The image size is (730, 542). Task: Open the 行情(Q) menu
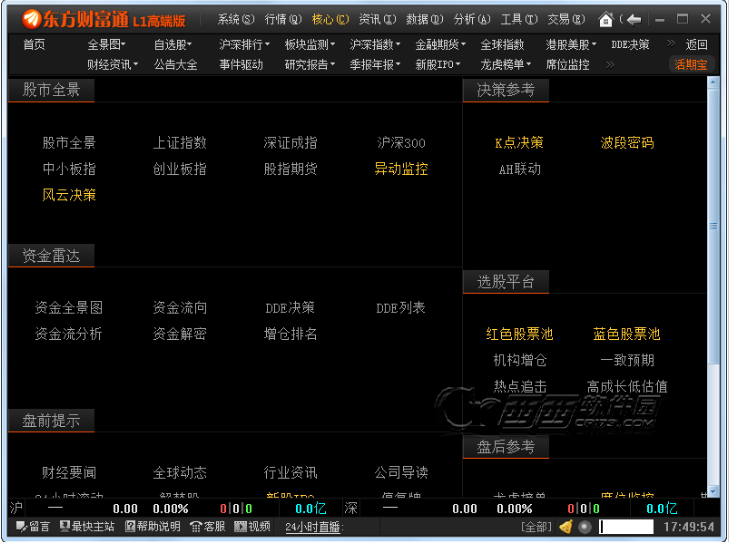click(283, 20)
